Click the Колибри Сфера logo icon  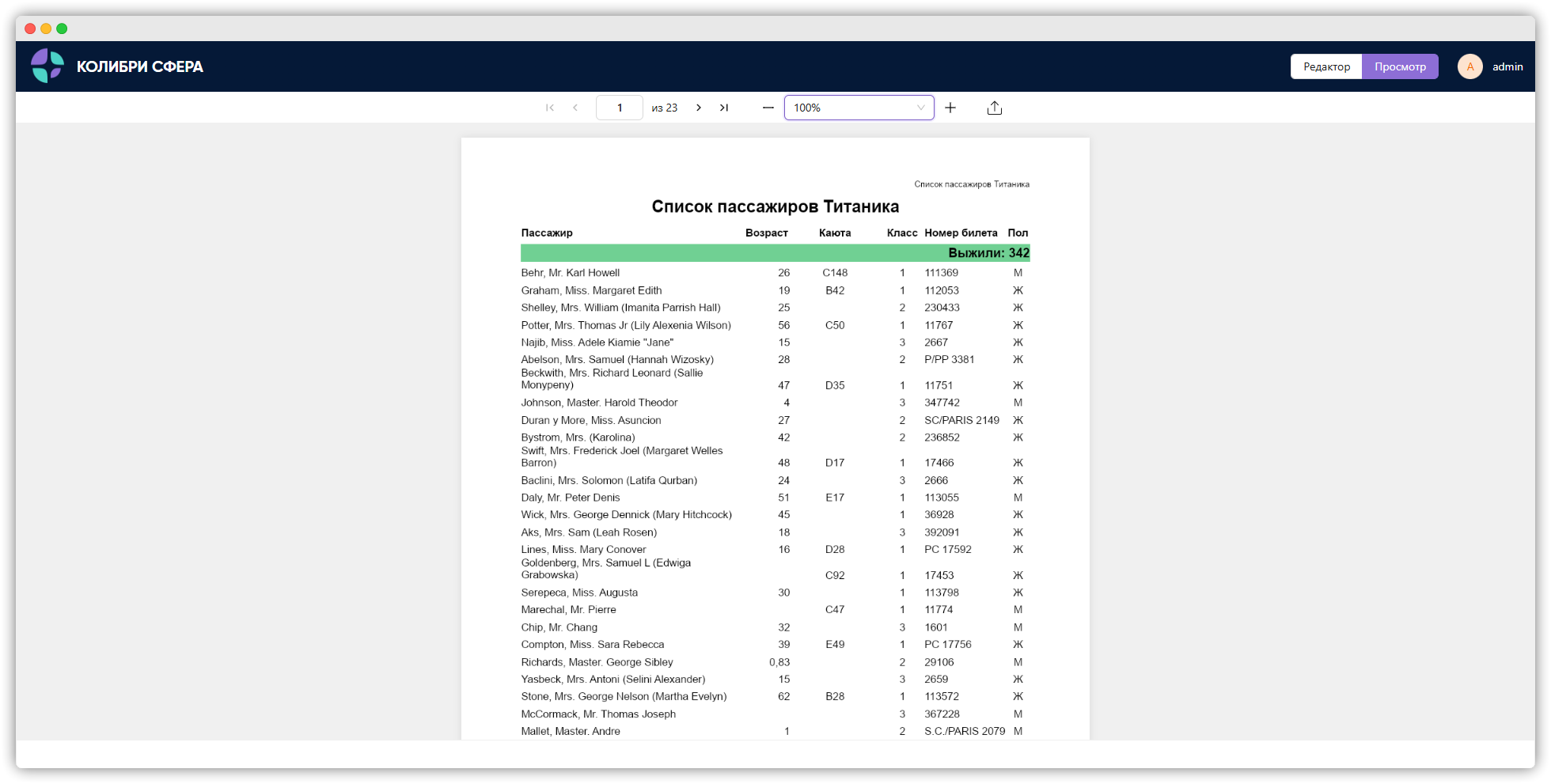pos(47,66)
